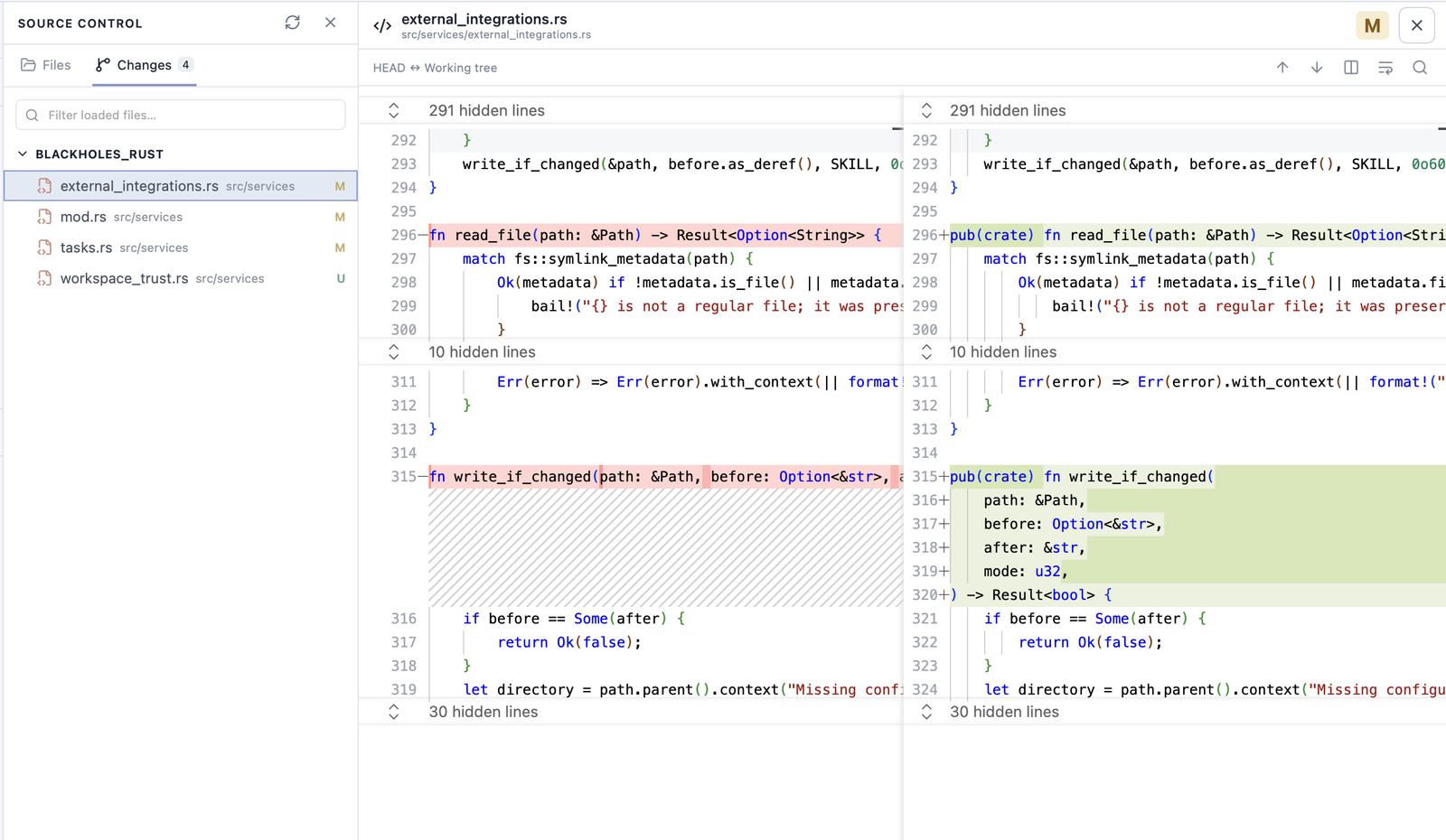Close the diff view
The height and width of the screenshot is (840, 1446).
point(1417,25)
